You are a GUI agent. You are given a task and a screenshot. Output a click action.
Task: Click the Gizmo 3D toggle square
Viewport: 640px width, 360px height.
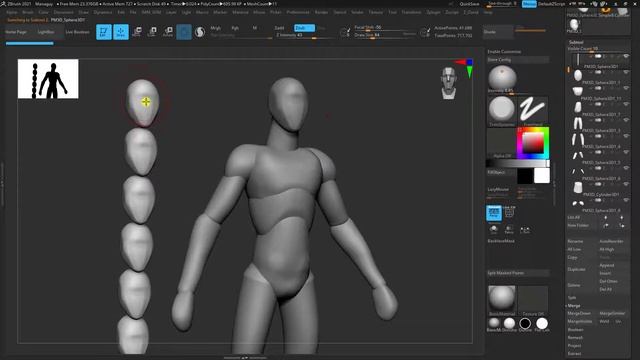pos(184,32)
